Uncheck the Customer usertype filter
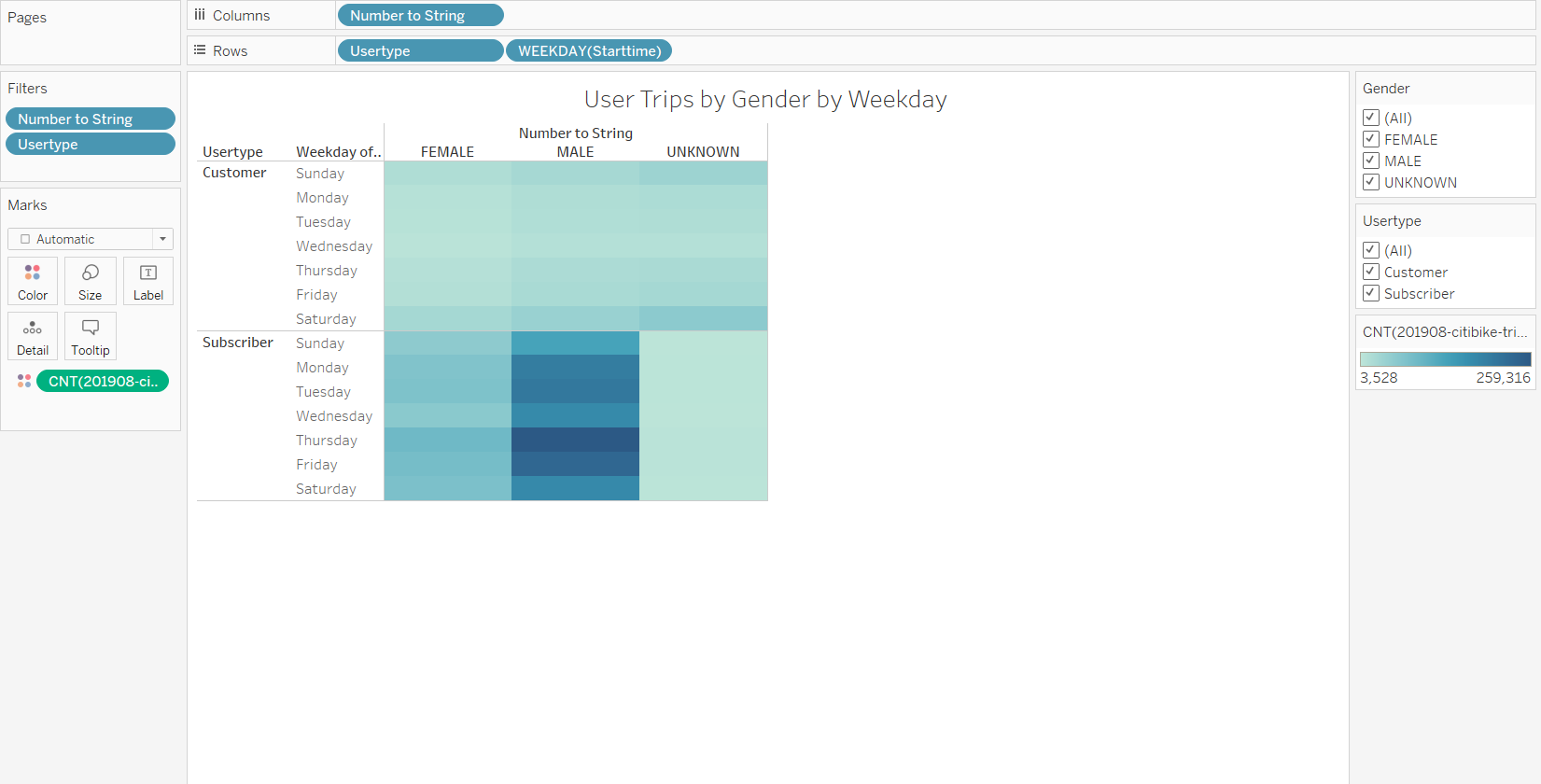 (1371, 272)
